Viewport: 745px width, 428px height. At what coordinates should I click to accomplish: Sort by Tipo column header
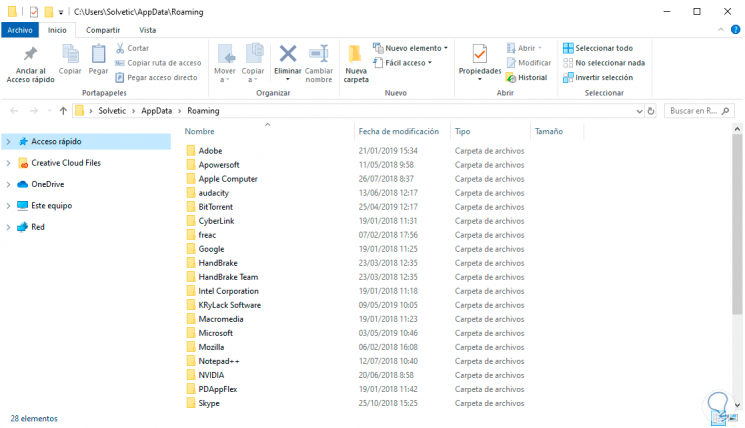tap(462, 131)
